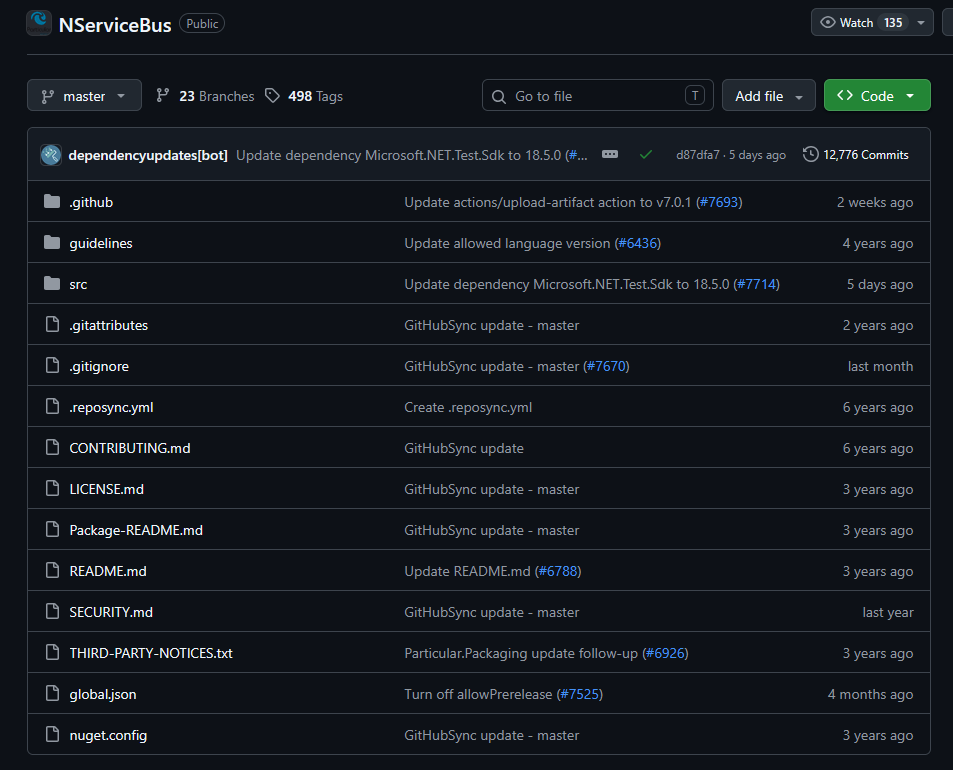Click the branch icon beside 23 Branches

click(162, 95)
